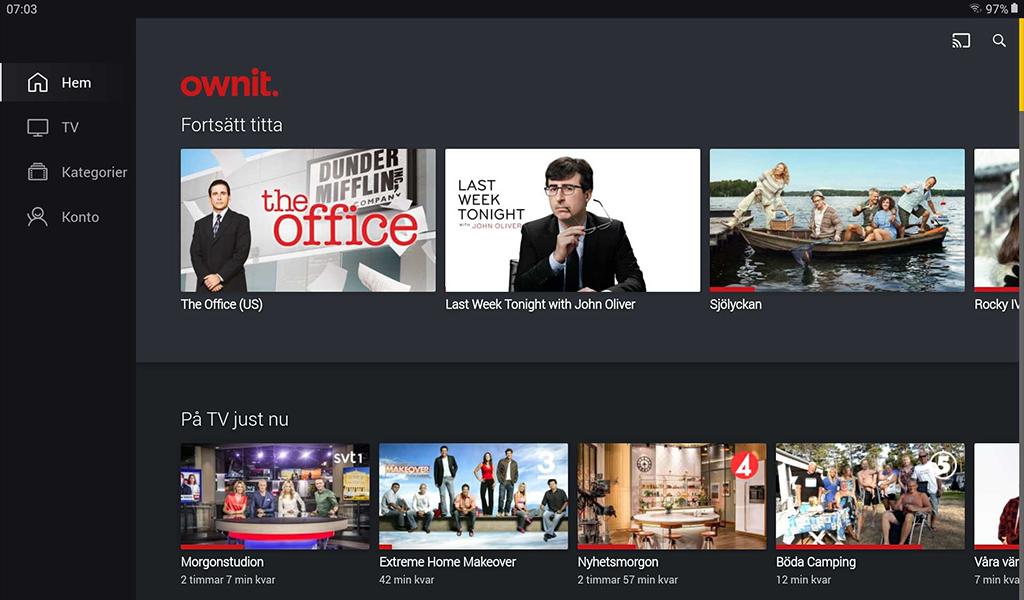The height and width of the screenshot is (600, 1024).
Task: Click the 07:03 clock in status bar
Action: tap(22, 9)
